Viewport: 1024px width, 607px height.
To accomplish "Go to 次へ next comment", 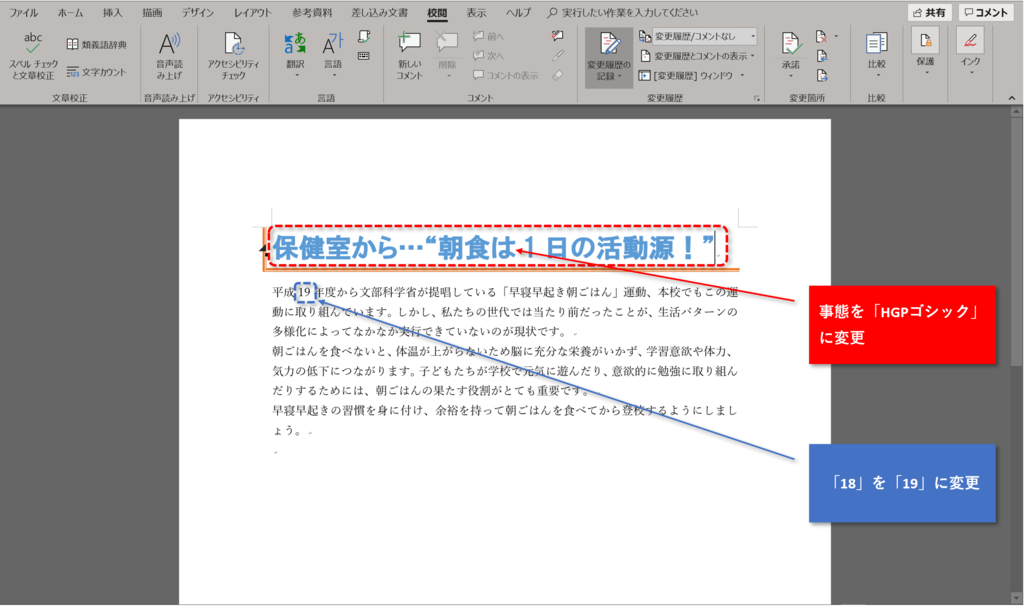I will 488,56.
